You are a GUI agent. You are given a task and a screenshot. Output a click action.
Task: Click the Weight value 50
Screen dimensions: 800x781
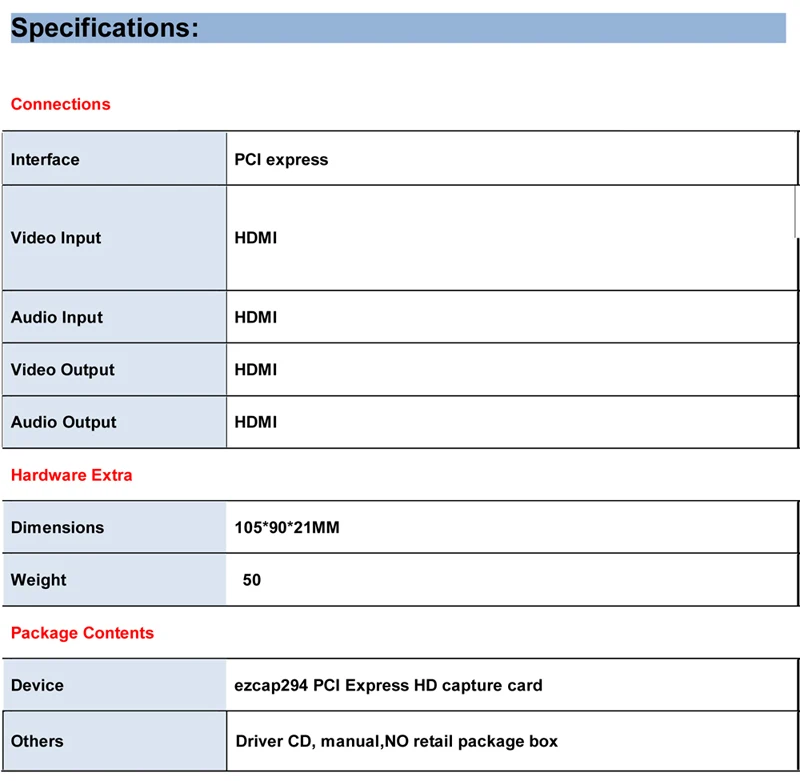point(252,580)
